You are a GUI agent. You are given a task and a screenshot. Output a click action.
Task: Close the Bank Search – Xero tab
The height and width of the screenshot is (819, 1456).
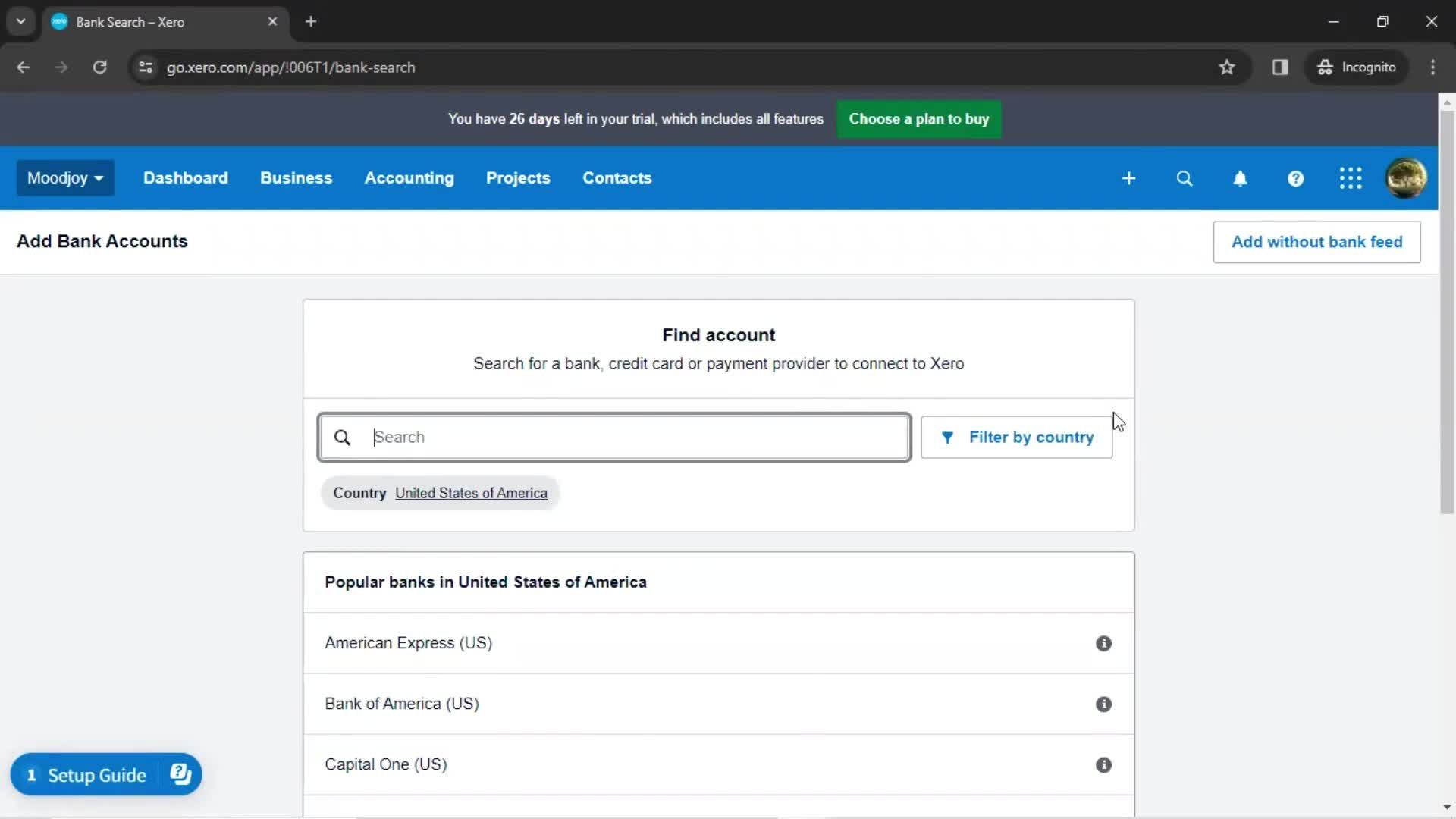pyautogui.click(x=272, y=22)
